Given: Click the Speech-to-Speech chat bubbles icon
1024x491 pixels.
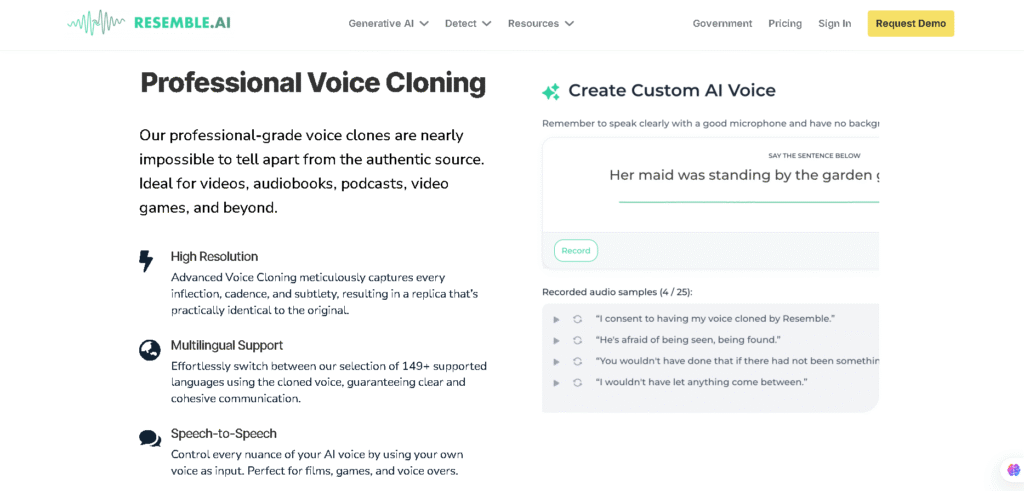Looking at the screenshot, I should (150, 438).
